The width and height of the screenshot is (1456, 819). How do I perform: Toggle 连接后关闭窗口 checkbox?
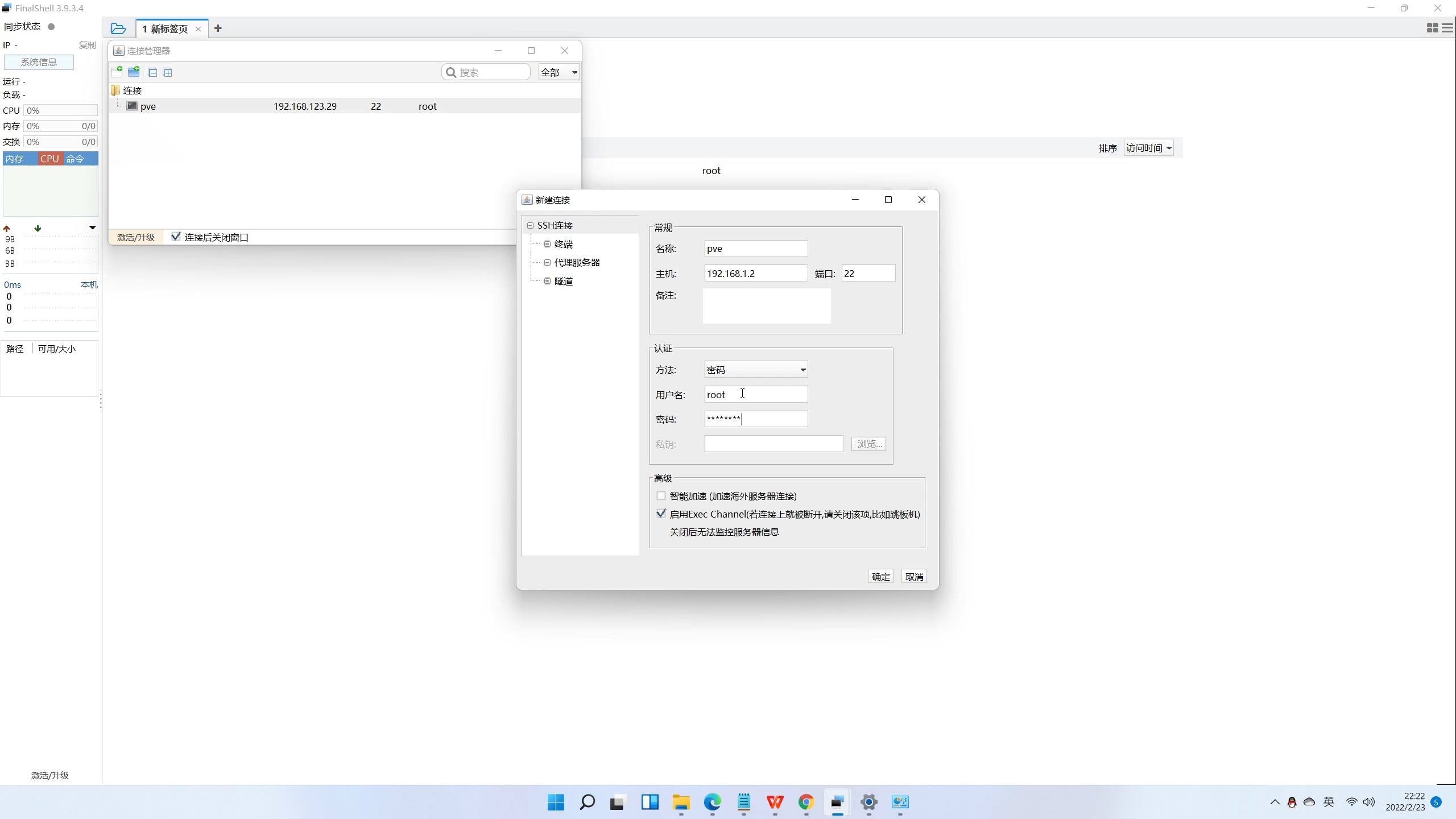[x=176, y=237]
